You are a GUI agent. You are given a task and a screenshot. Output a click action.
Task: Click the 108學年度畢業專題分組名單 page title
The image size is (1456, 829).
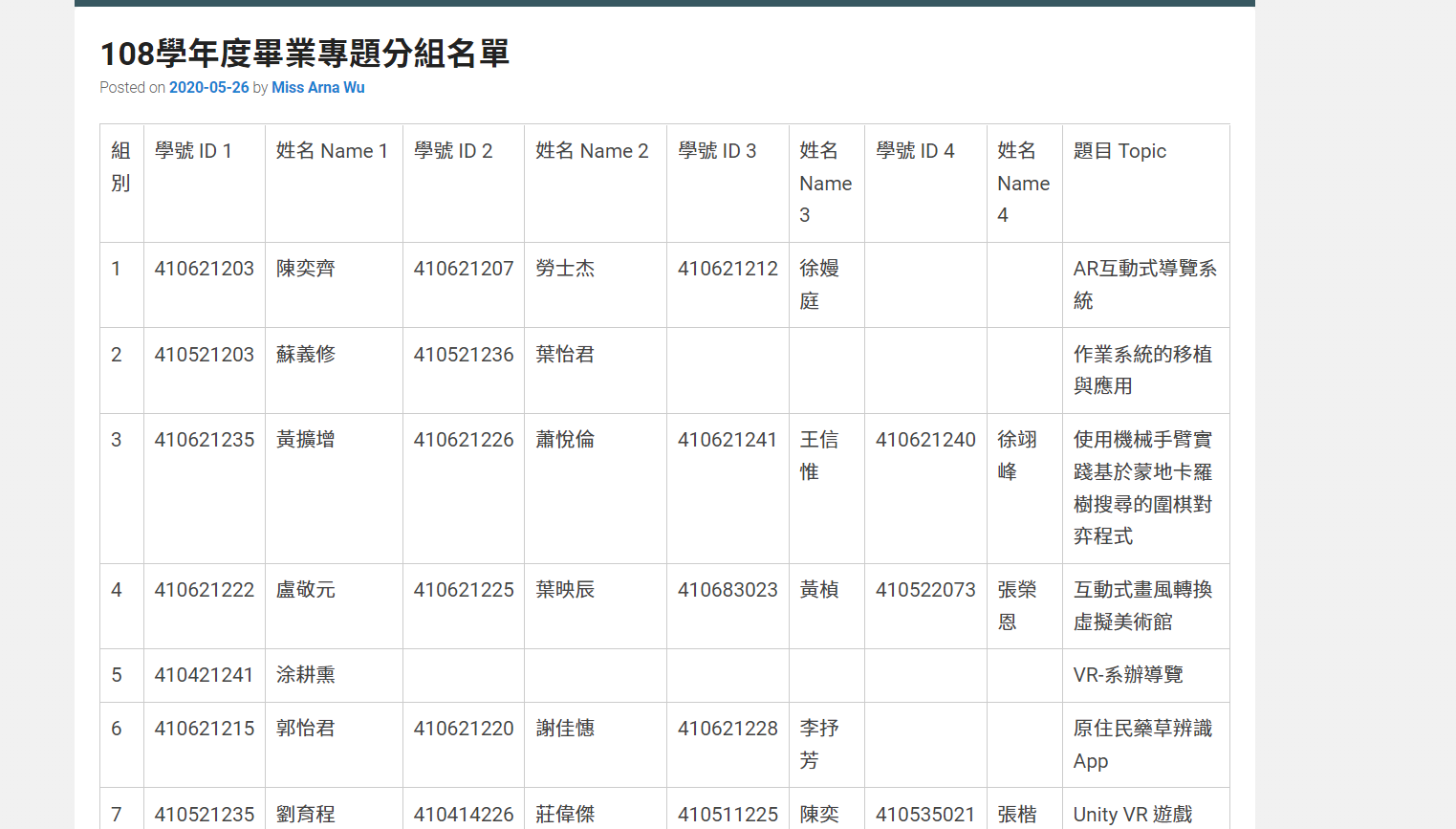pos(304,54)
